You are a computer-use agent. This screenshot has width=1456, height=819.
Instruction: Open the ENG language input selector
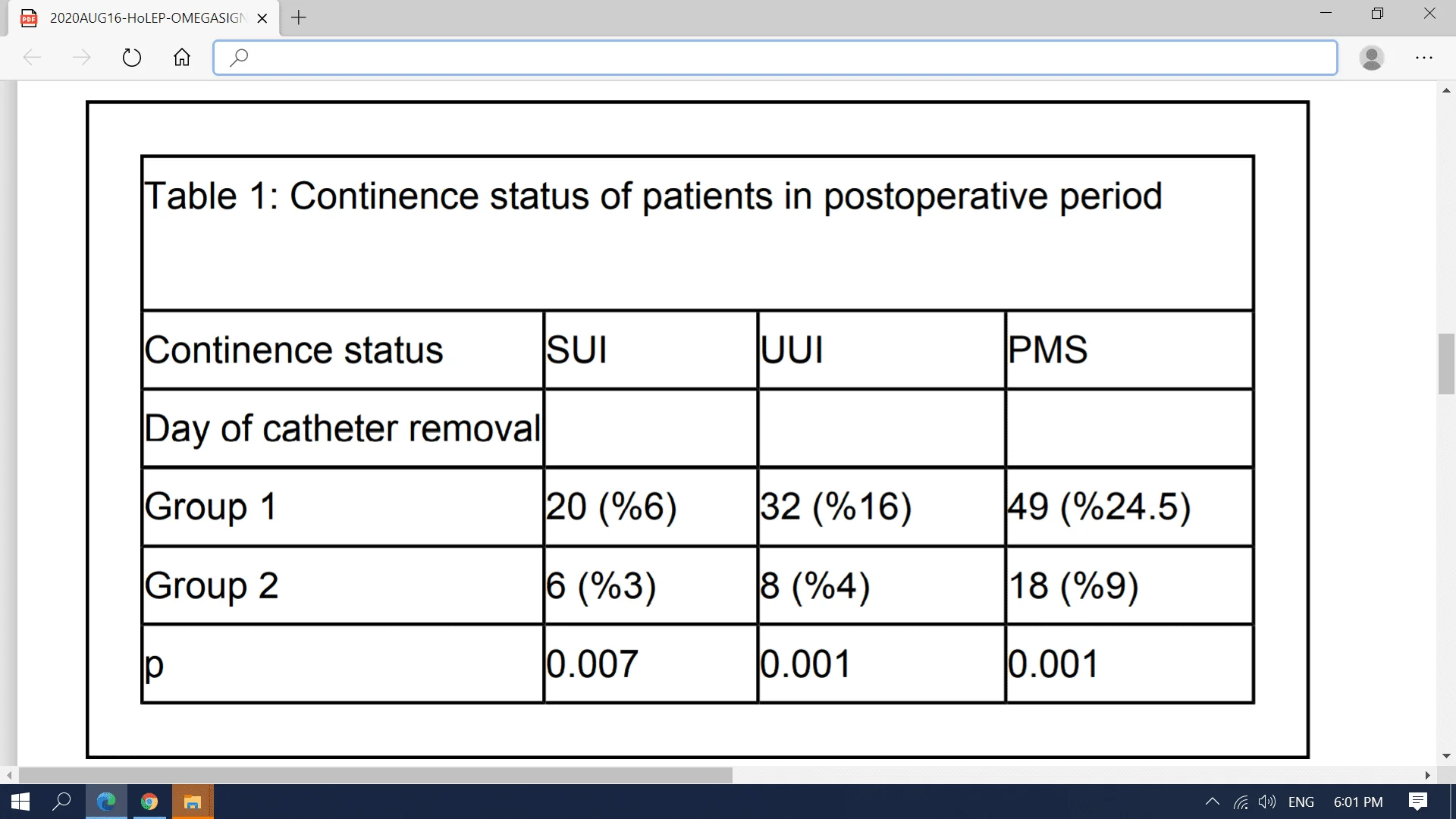[1301, 802]
